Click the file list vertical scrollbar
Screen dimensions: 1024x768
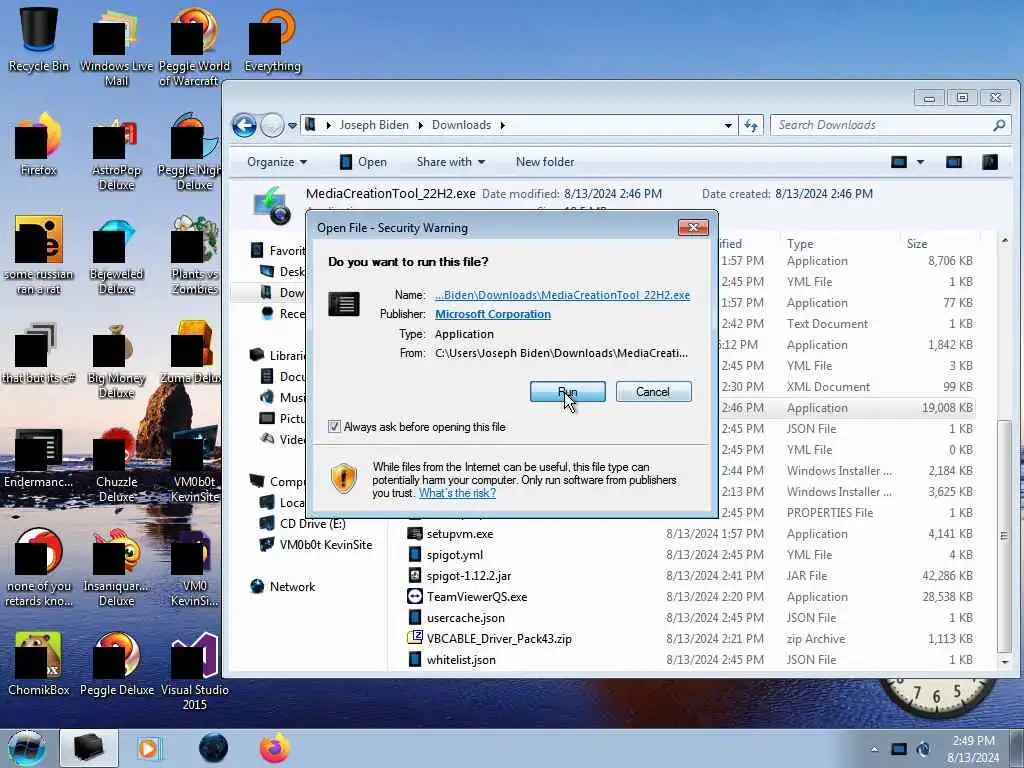[x=1004, y=536]
